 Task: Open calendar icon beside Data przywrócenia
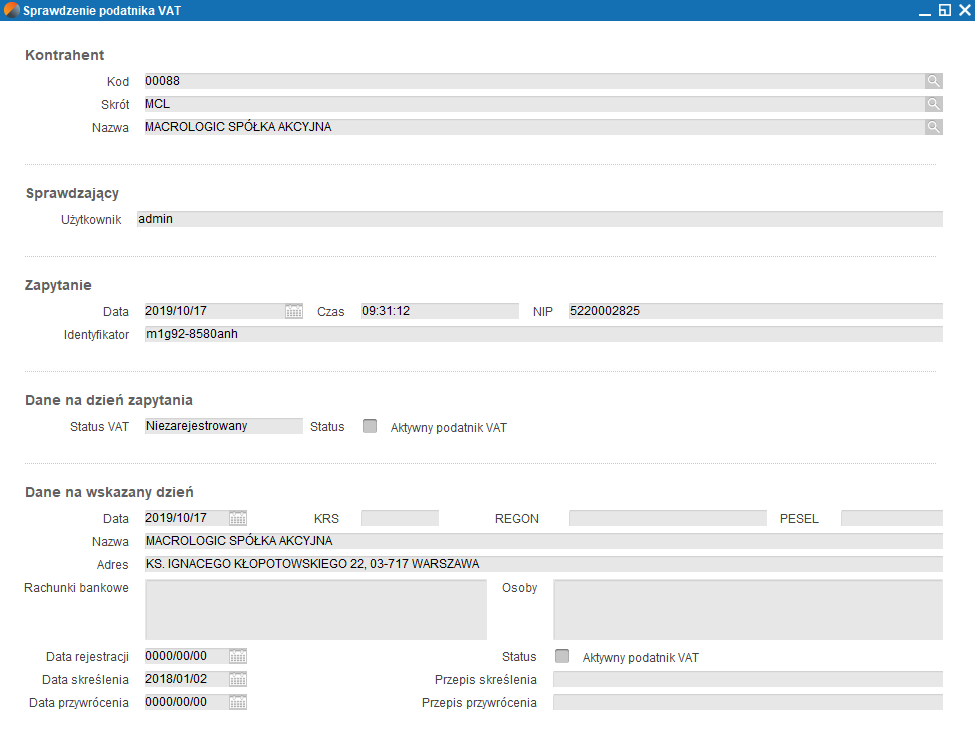tap(237, 702)
